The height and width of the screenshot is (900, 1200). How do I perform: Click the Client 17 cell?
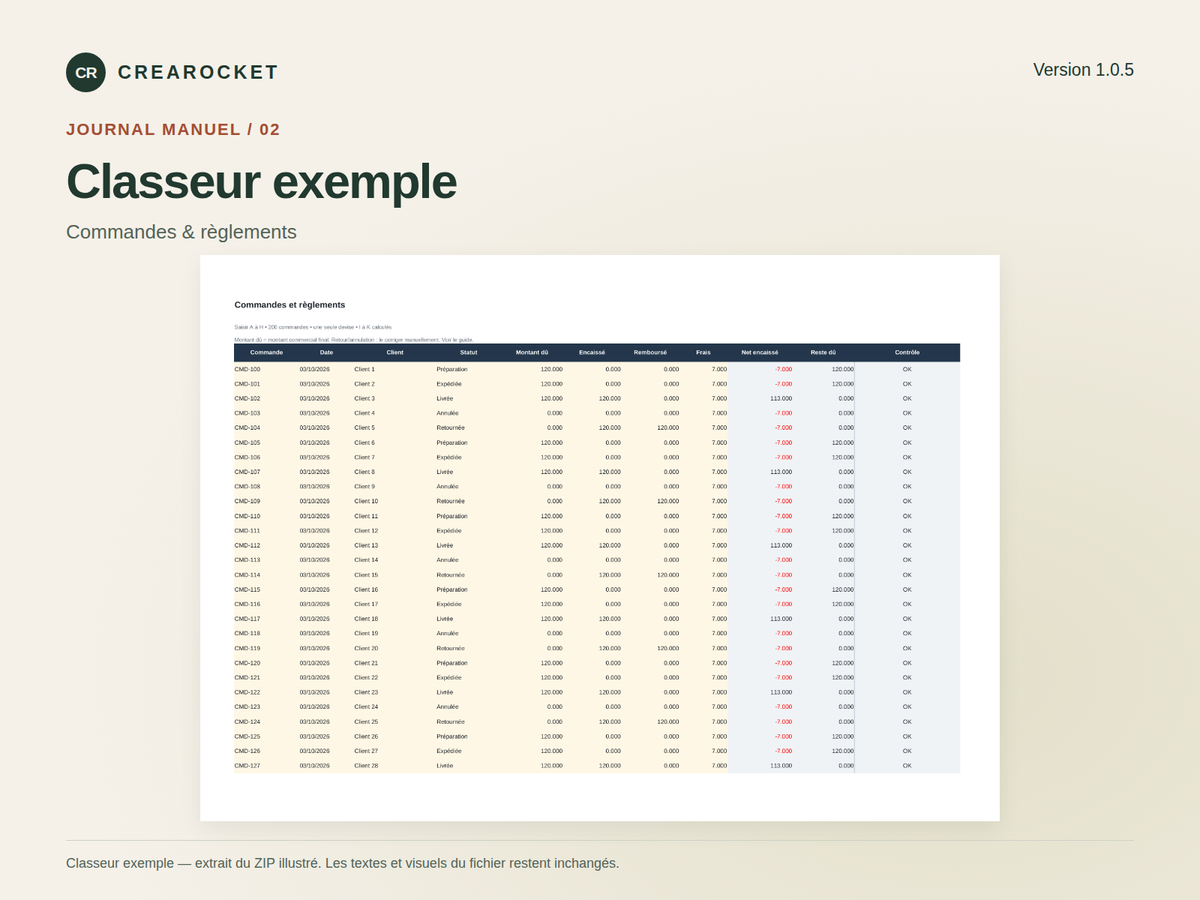pos(366,604)
